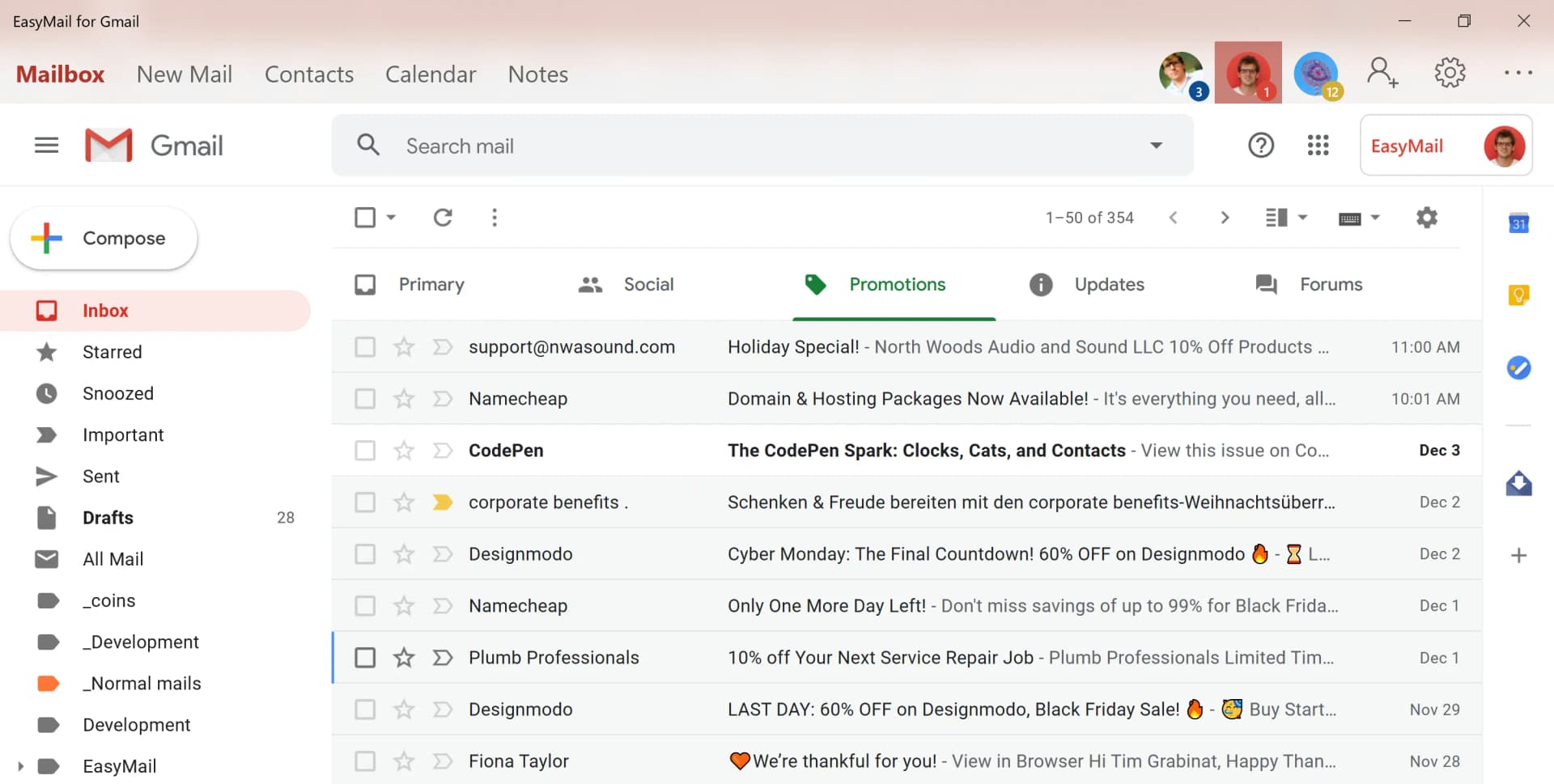
Task: Open the select-all checkbox dropdown arrow
Action: (391, 218)
